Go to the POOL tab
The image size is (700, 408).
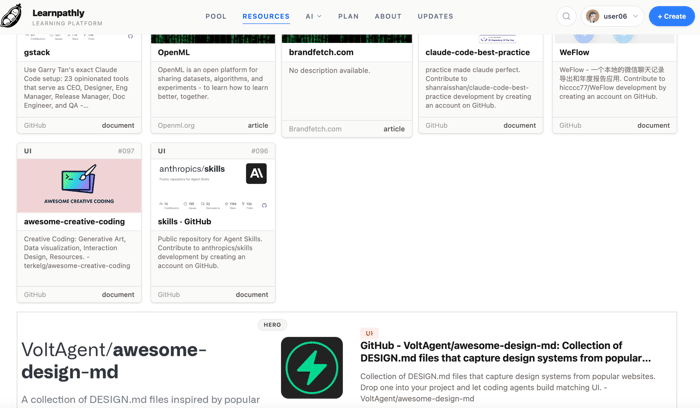pyautogui.click(x=216, y=17)
